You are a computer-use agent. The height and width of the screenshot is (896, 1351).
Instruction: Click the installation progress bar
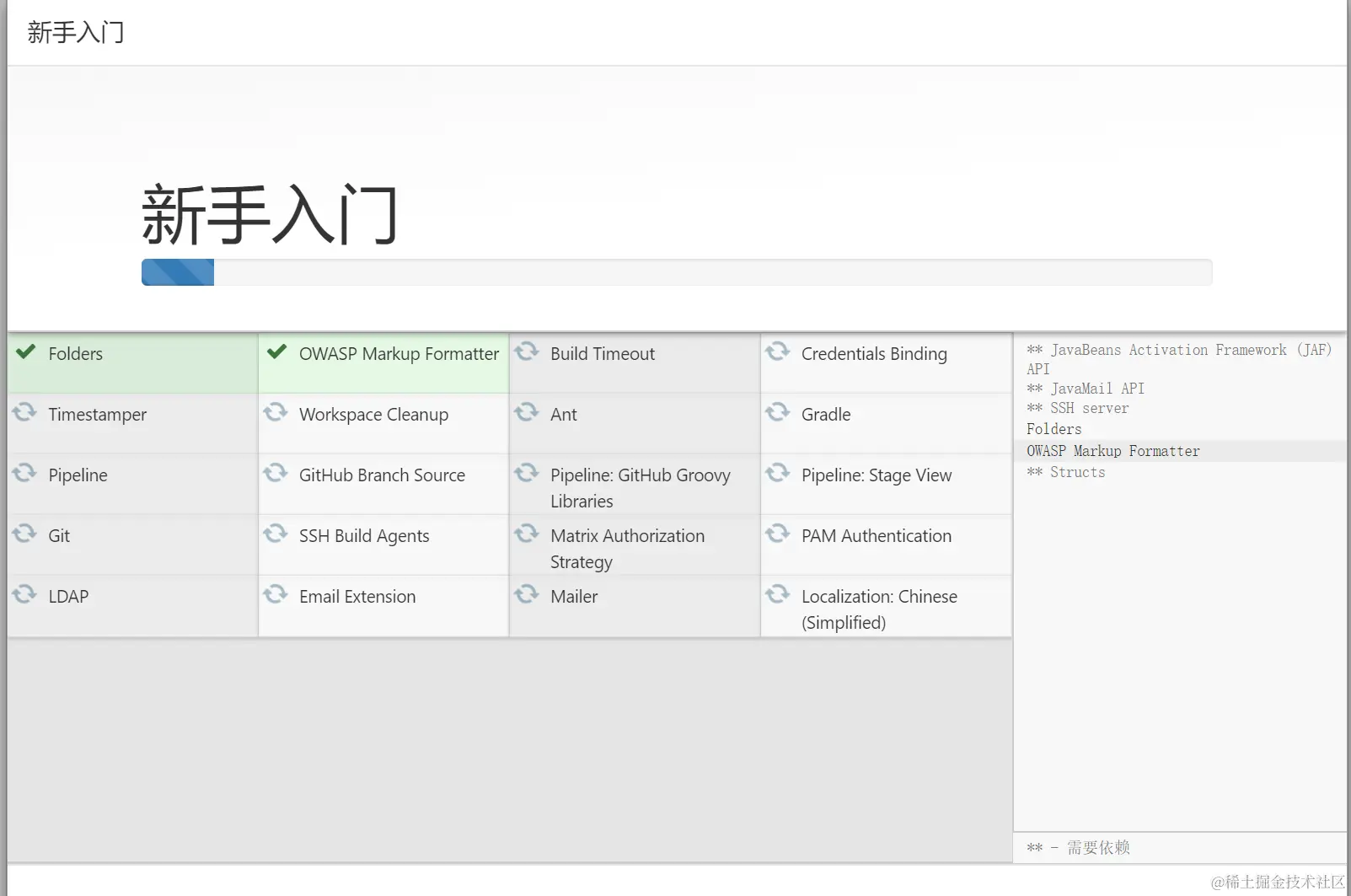click(677, 272)
